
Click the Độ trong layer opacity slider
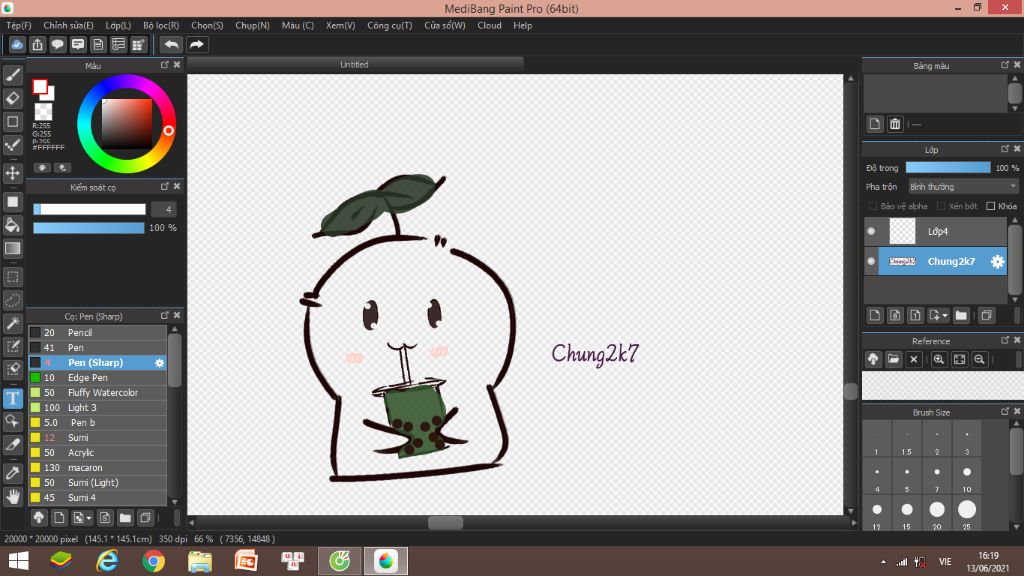point(948,168)
